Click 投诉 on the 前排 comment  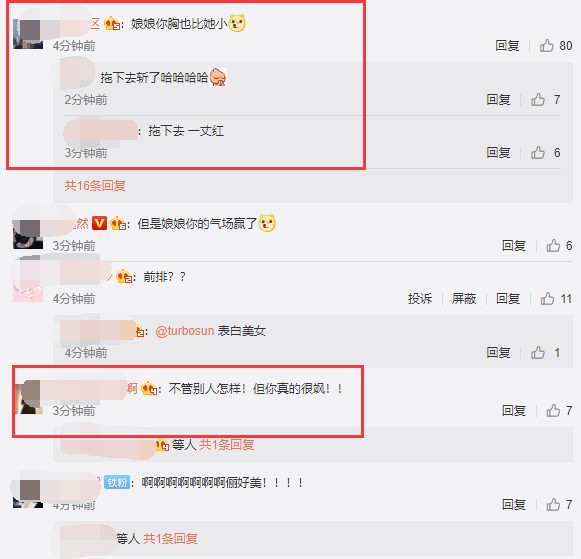tap(420, 298)
